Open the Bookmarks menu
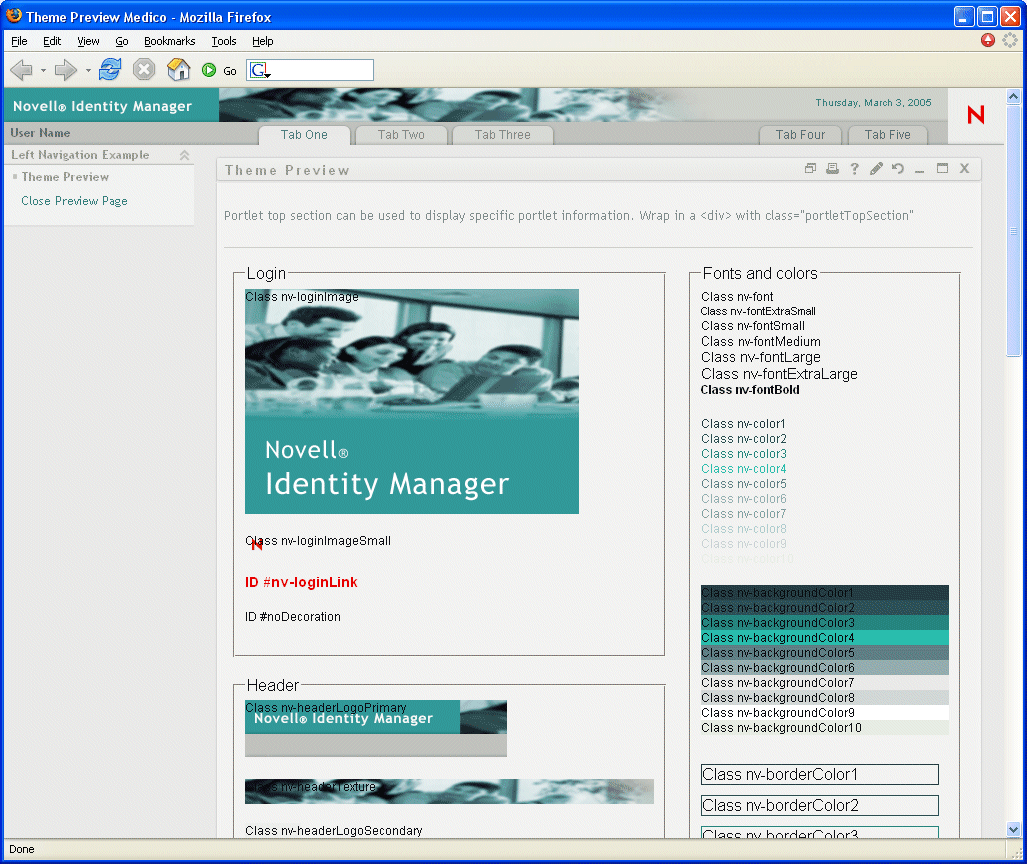The image size is (1027, 864). click(x=169, y=41)
